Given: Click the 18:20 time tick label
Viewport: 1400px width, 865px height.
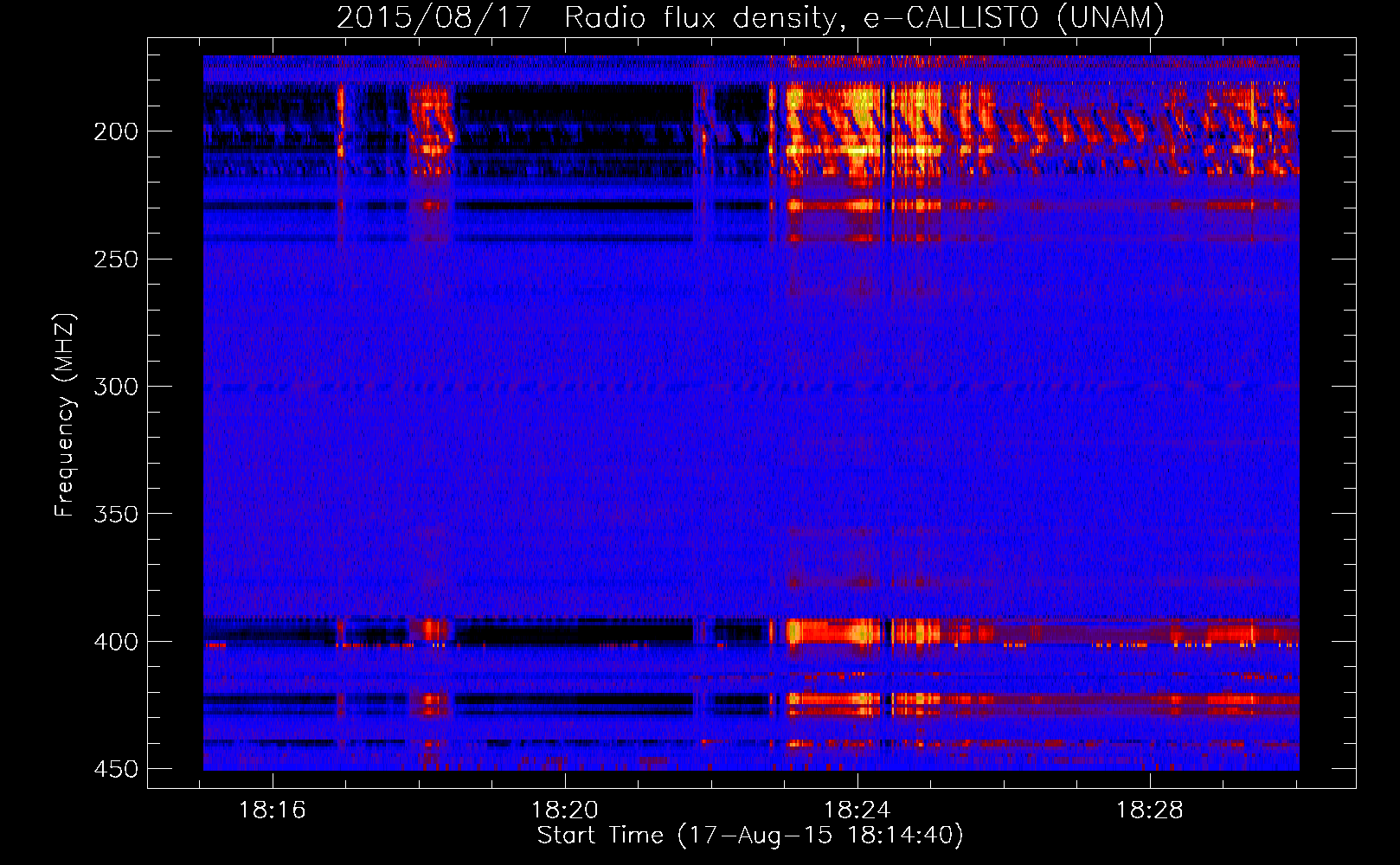Looking at the screenshot, I should click(x=565, y=811).
